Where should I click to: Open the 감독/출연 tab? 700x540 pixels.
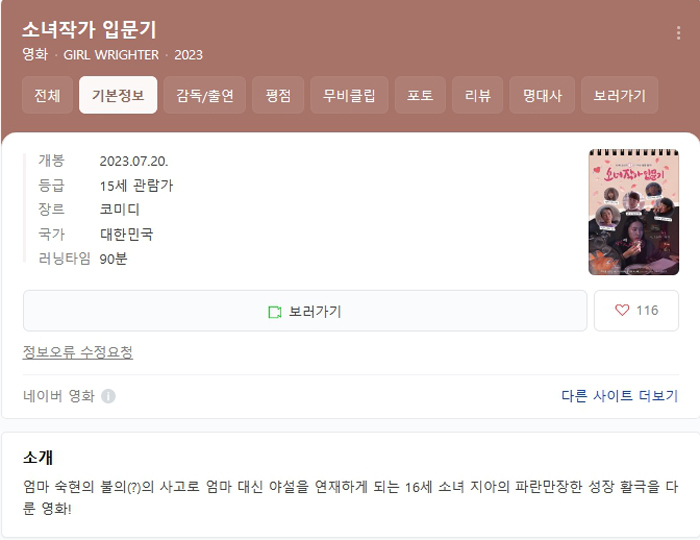click(204, 95)
